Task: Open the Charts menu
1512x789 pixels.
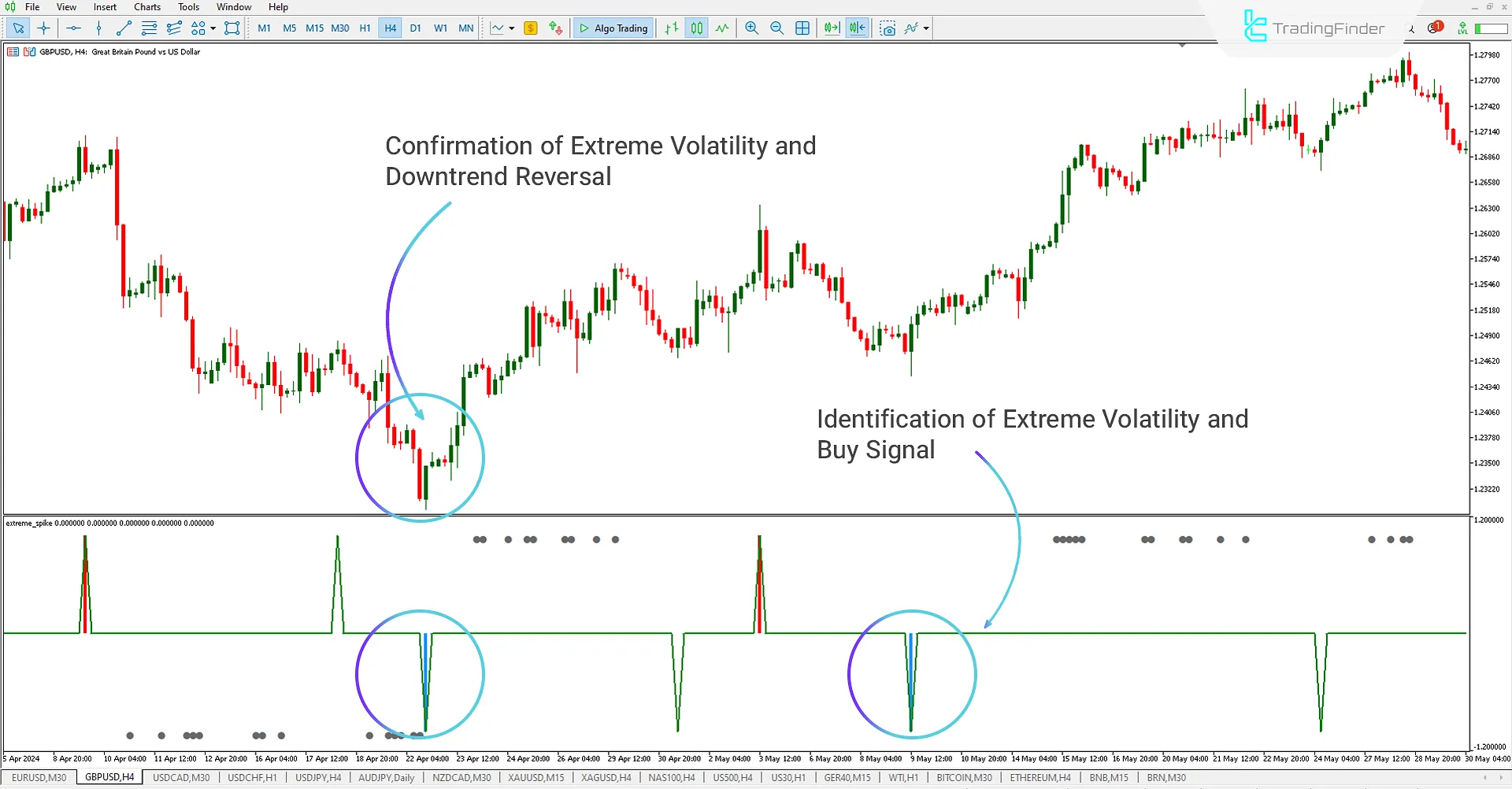Action: (146, 7)
